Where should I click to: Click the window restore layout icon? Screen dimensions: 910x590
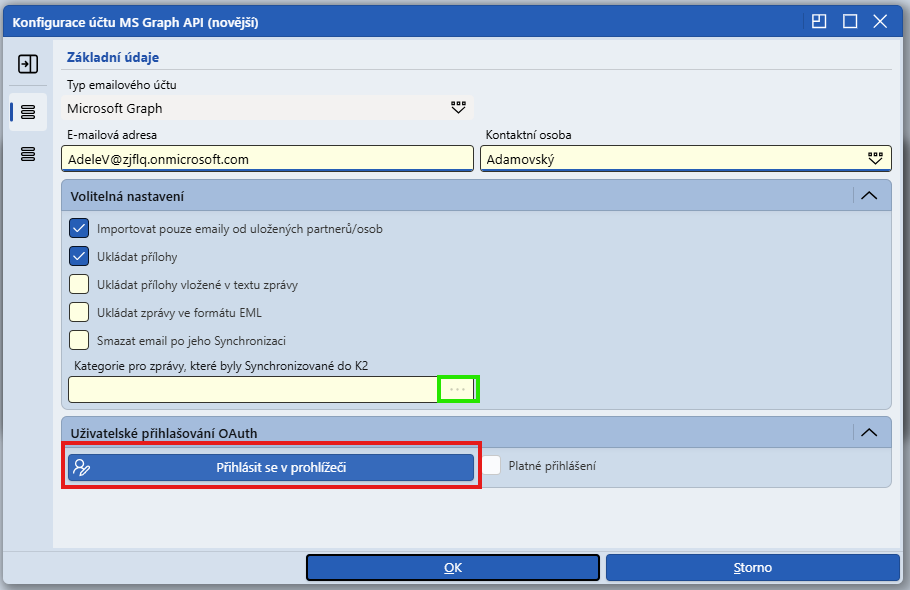pos(819,22)
